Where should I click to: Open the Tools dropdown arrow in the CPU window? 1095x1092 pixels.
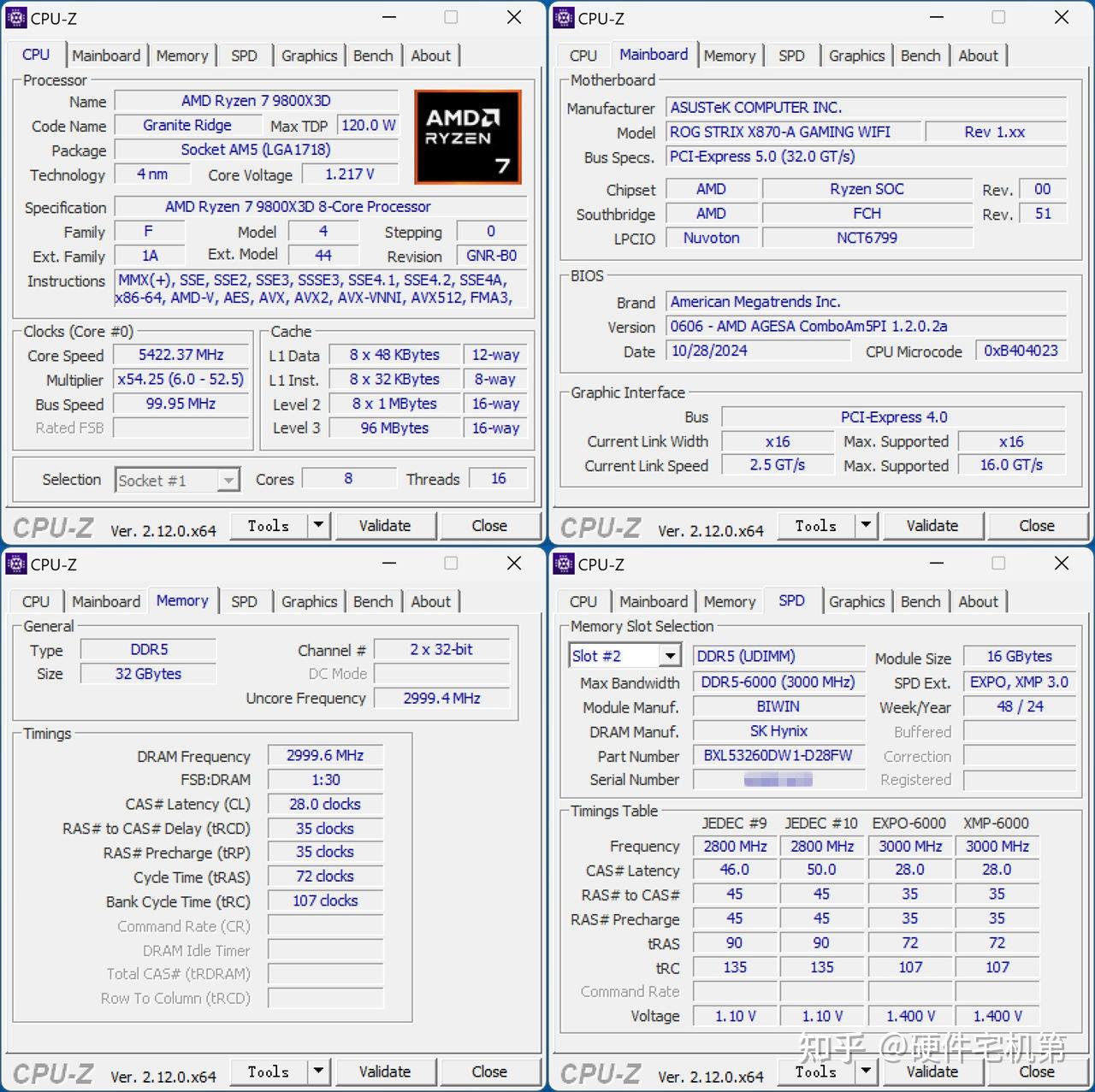point(317,525)
